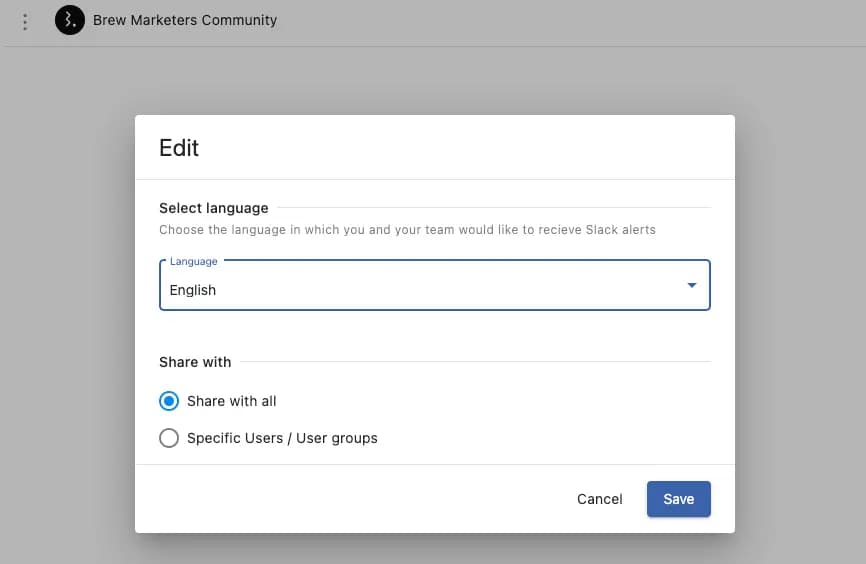Cancel the Edit dialog
This screenshot has height=564, width=866.
click(599, 499)
